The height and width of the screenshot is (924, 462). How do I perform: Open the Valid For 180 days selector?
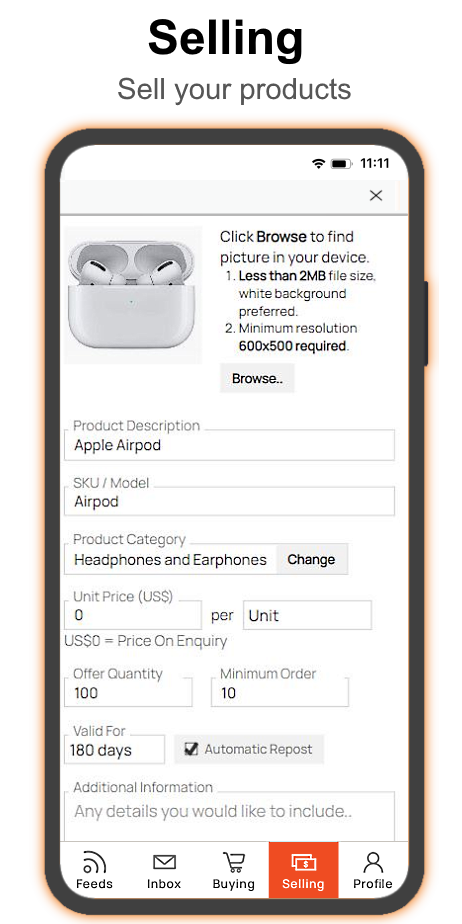[114, 750]
